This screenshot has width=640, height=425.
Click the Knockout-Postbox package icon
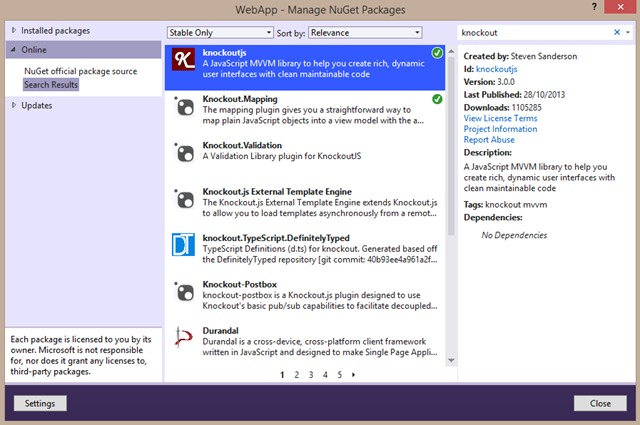[184, 291]
